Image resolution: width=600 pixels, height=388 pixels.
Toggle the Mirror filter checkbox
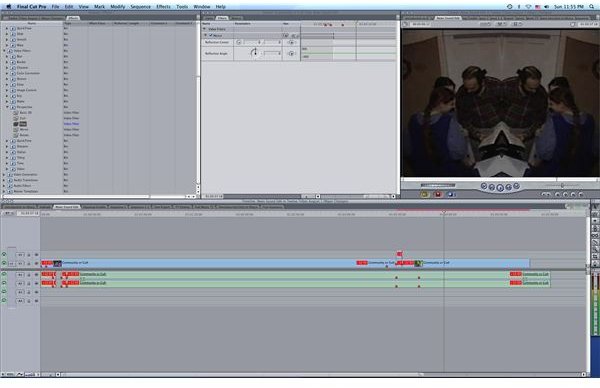(210, 35)
